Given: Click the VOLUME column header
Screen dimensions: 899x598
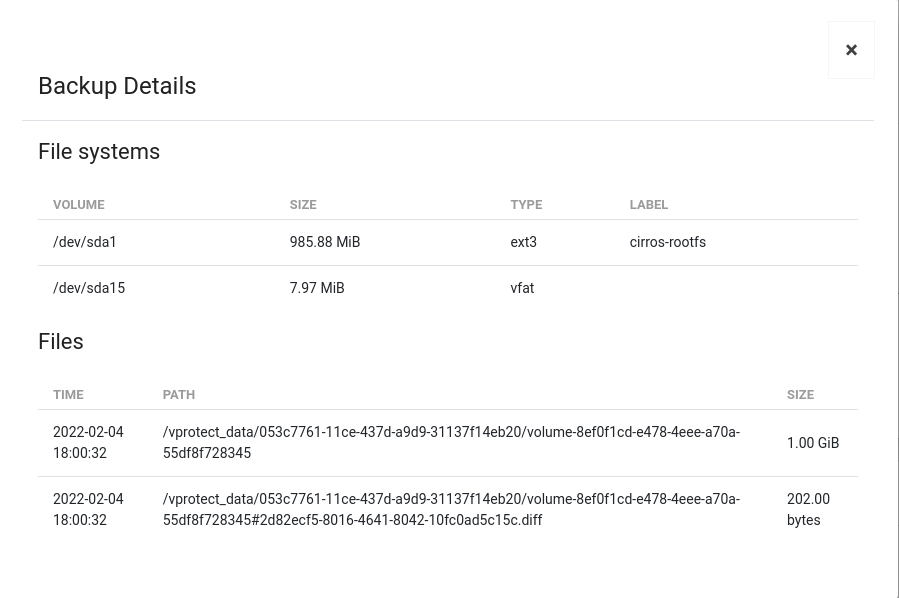Looking at the screenshot, I should [79, 205].
